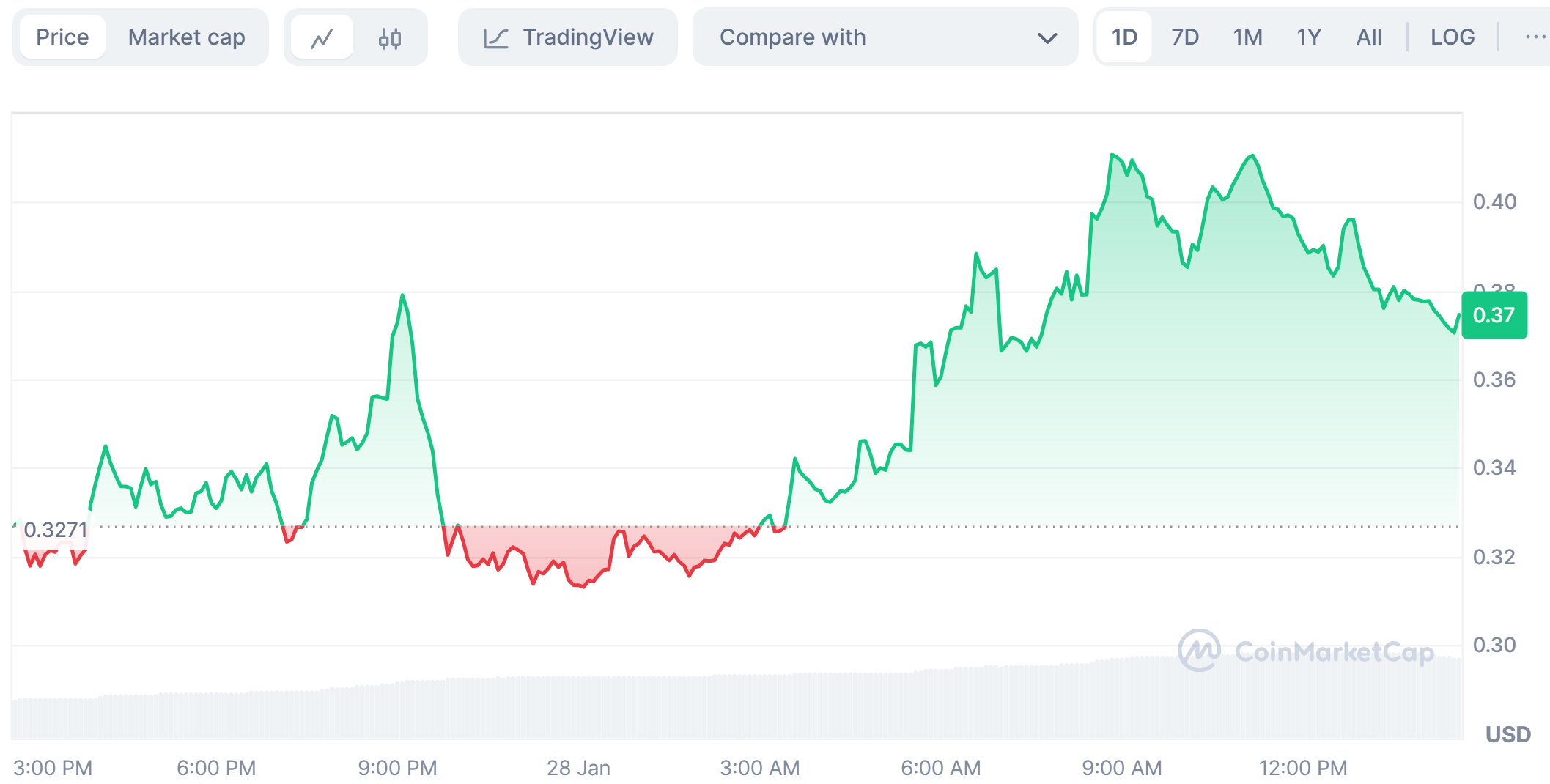This screenshot has width=1550, height=784.
Task: Select the Price toggle
Action: tap(62, 37)
